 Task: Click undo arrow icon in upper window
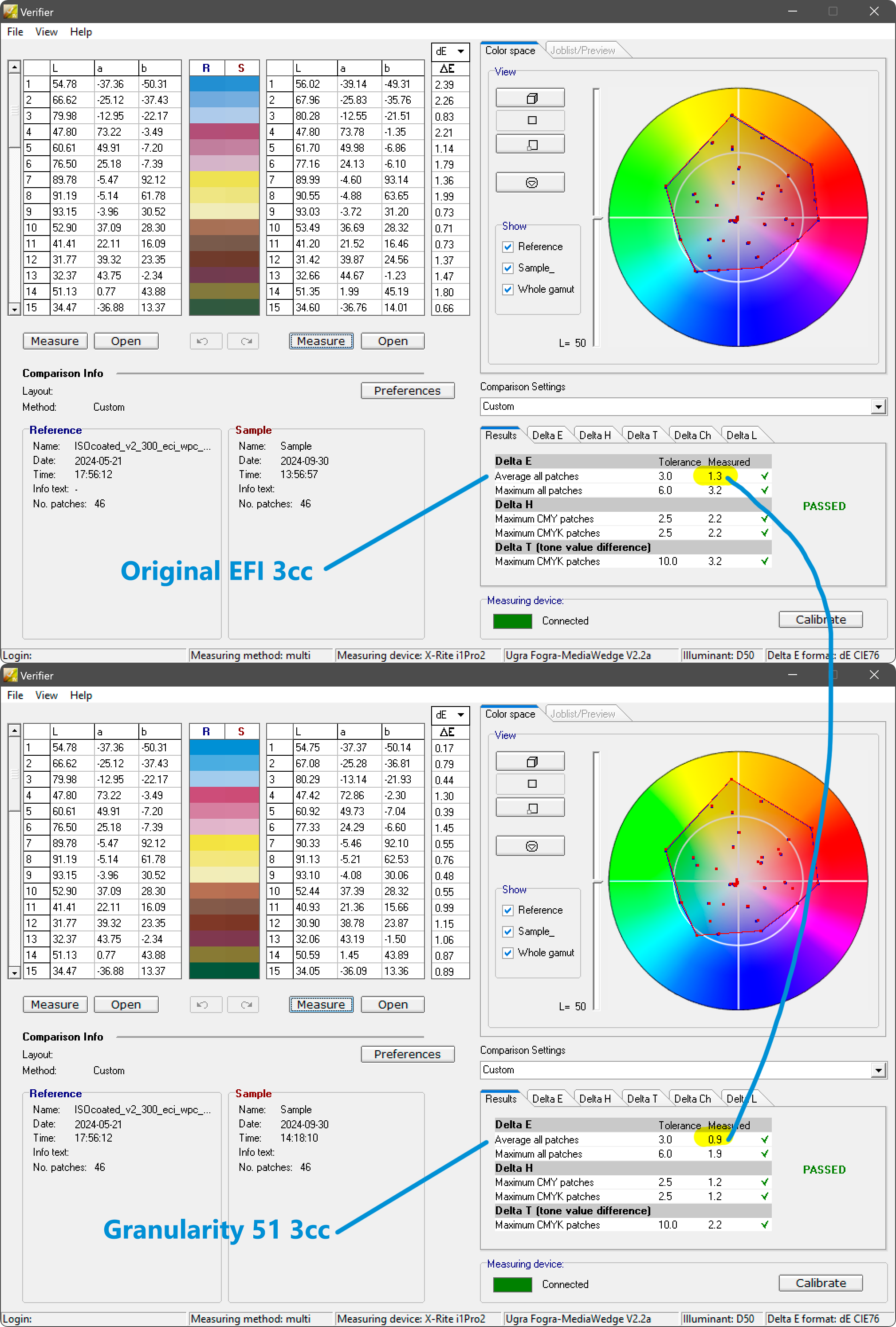203,341
